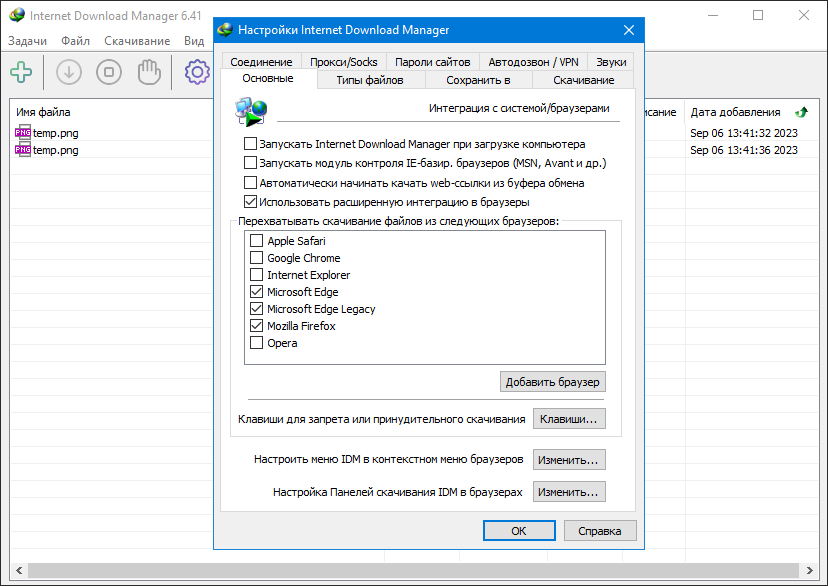Close the settings dialog with X
The width and height of the screenshot is (828, 586).
click(628, 30)
